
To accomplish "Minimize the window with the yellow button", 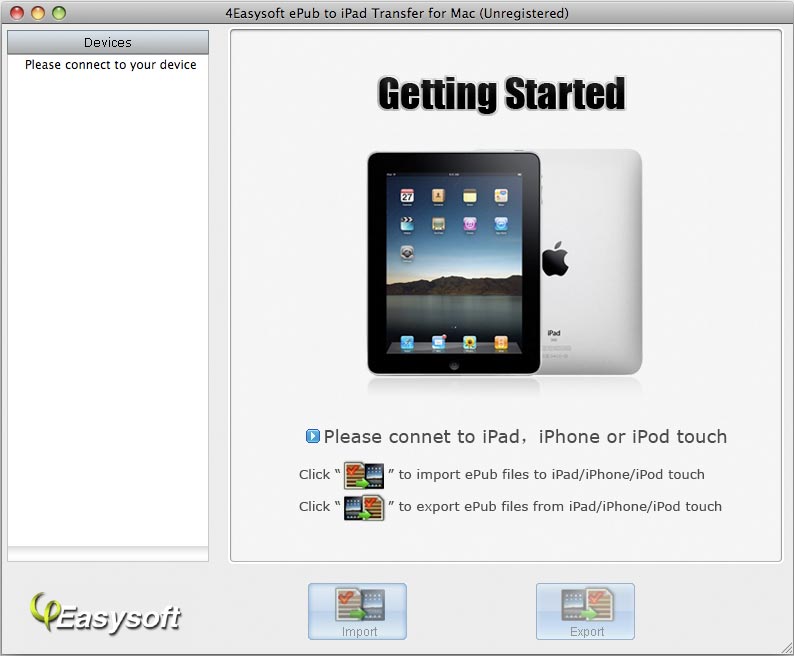I will click(x=38, y=13).
